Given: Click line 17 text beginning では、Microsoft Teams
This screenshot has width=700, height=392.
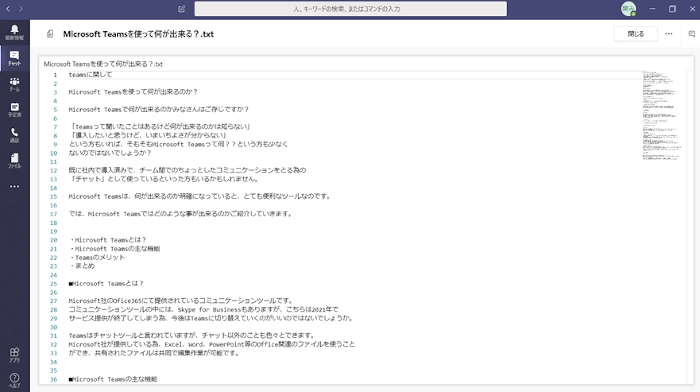Looking at the screenshot, I should [x=180, y=214].
